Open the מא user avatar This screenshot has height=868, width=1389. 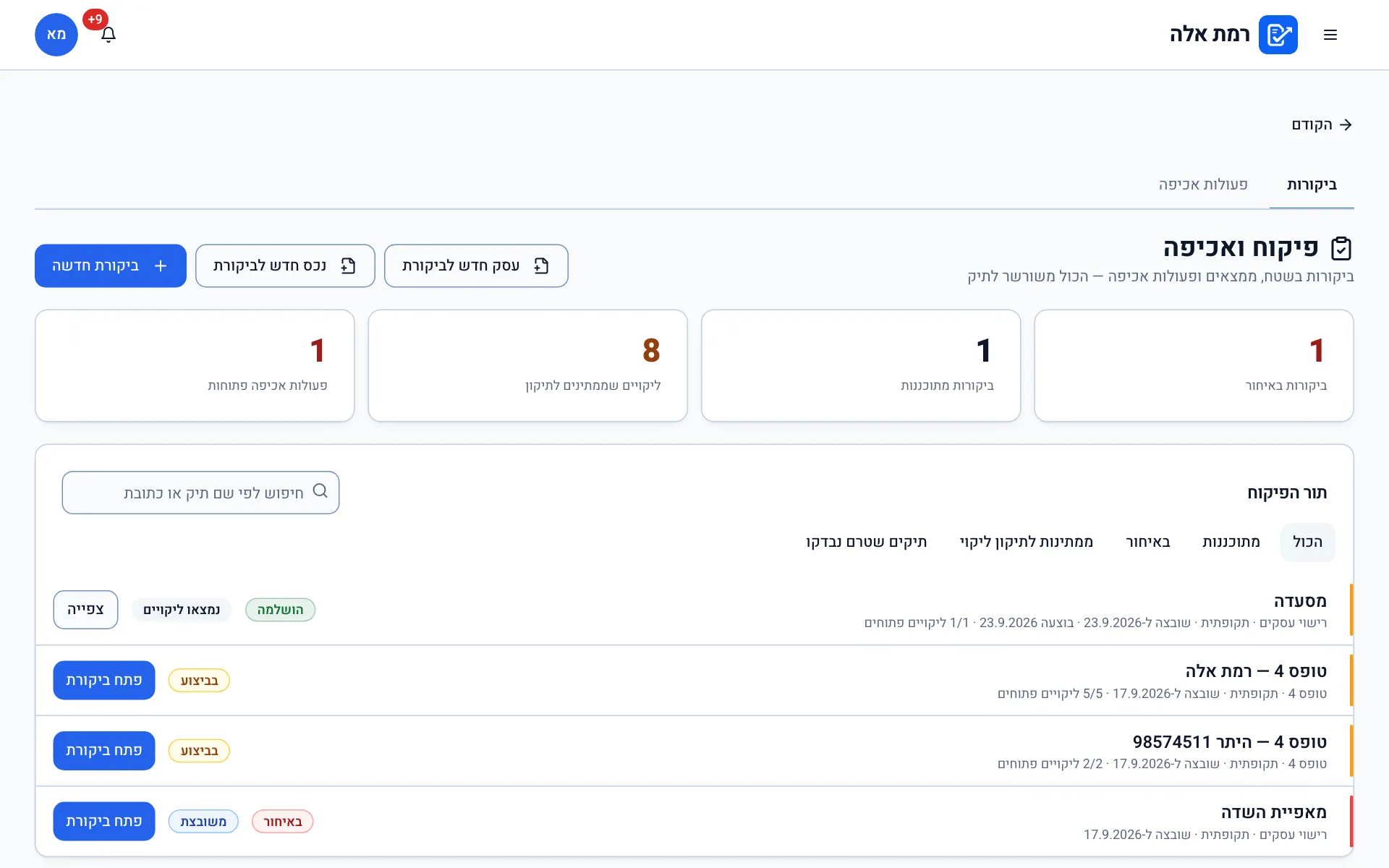[56, 35]
